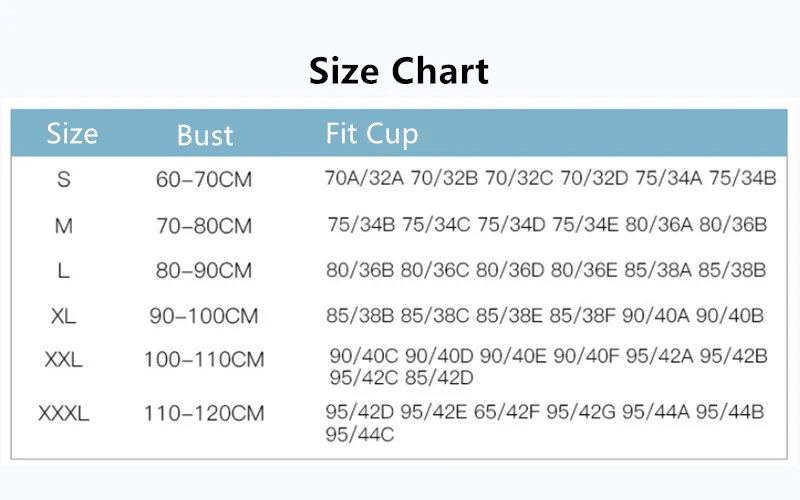Viewport: 800px width, 500px height.
Task: Click the 85/38F cup size
Action: 583,316
